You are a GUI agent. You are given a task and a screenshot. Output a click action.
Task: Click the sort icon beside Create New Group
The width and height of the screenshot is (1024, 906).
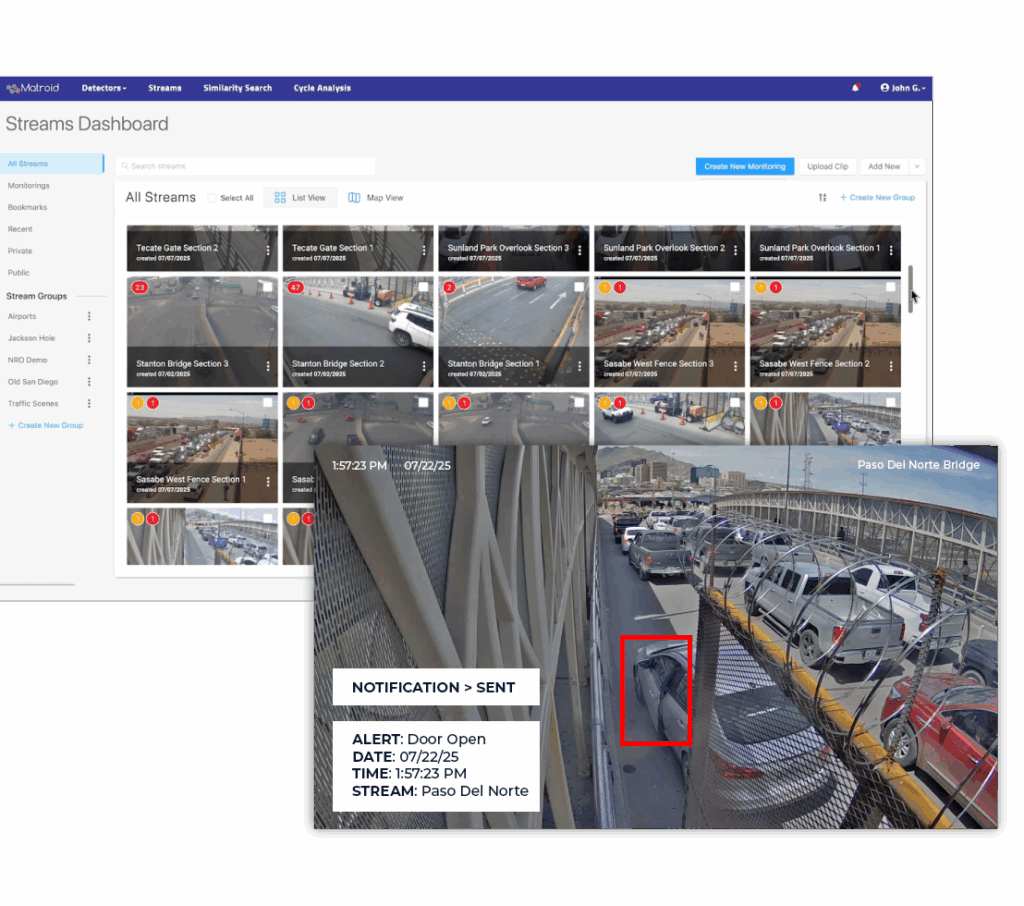pyautogui.click(x=822, y=198)
